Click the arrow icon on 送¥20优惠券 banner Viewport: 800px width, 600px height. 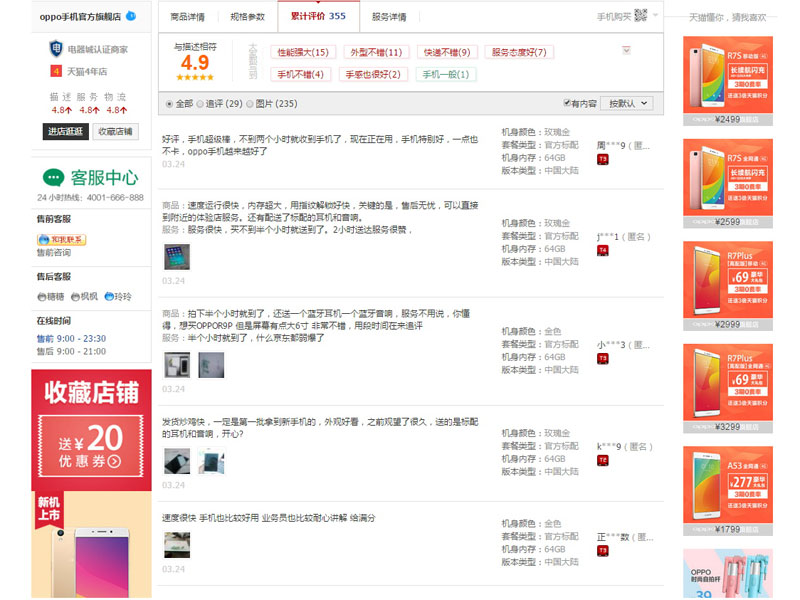115,462
